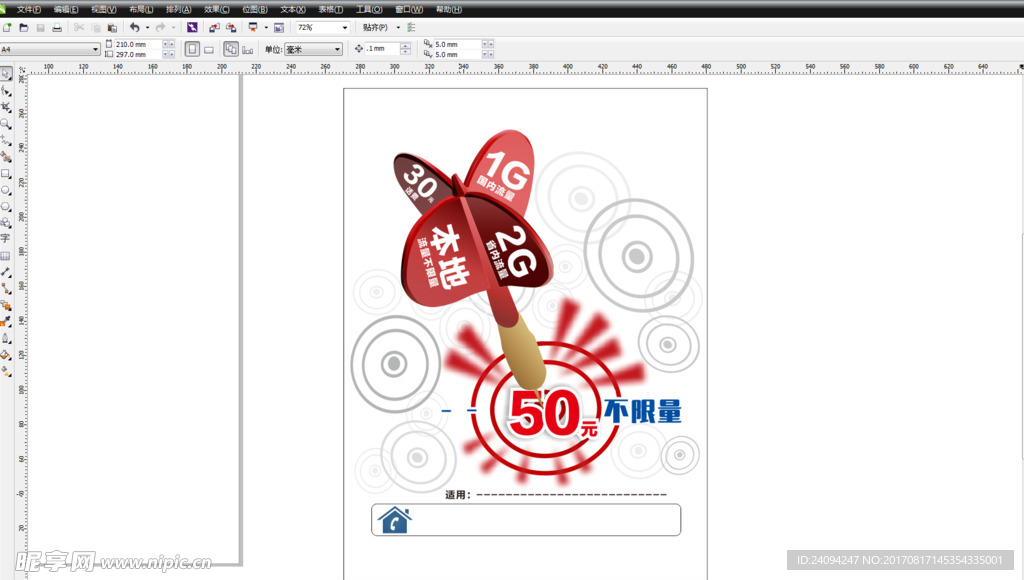Apply page layout to current page only
This screenshot has width=1024, height=580.
point(248,49)
